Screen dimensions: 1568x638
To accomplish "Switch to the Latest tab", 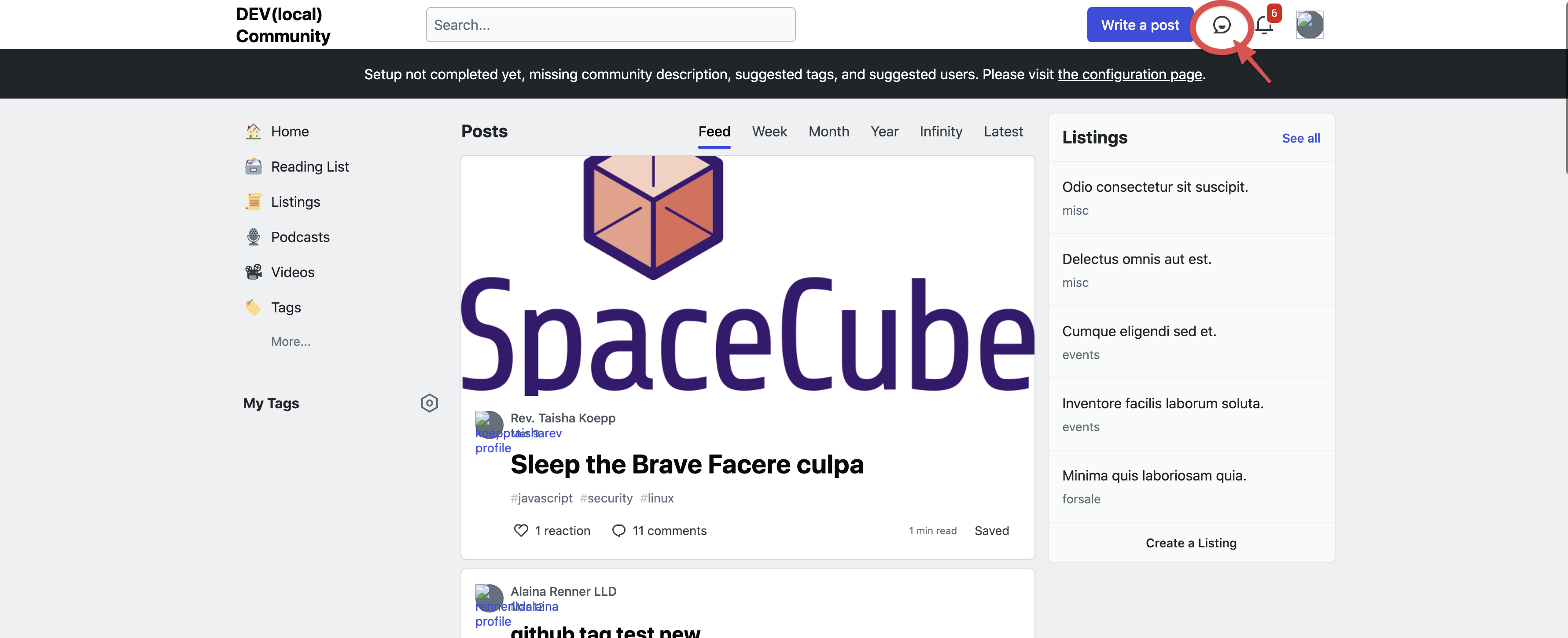I will point(1002,132).
